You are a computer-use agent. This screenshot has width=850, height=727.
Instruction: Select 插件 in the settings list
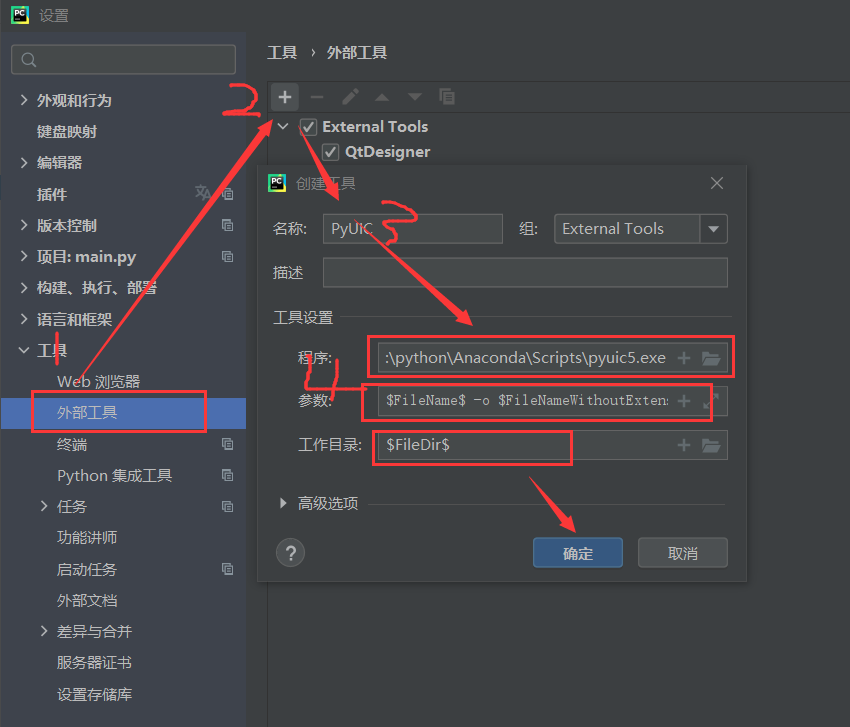[x=51, y=194]
